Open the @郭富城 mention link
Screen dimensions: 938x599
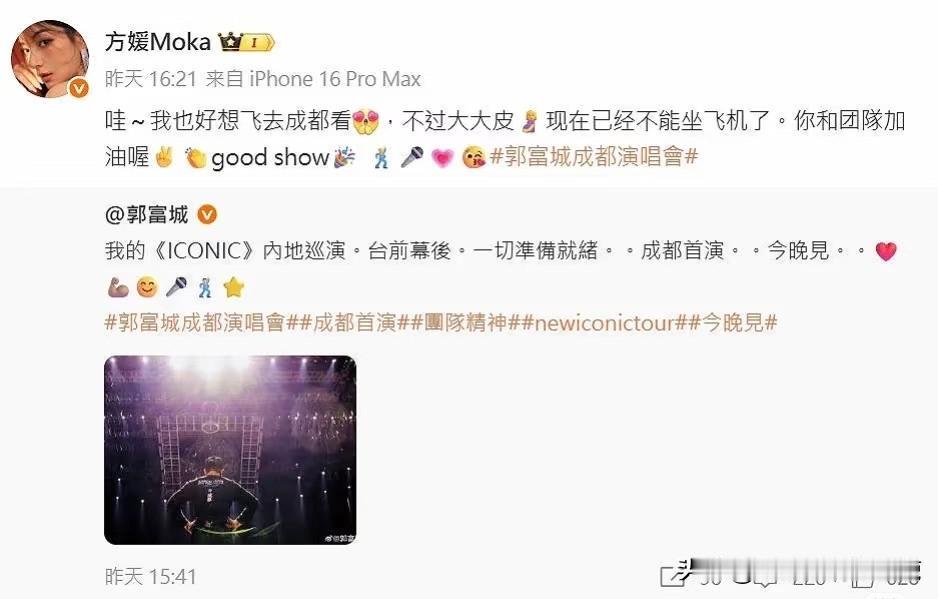[147, 214]
